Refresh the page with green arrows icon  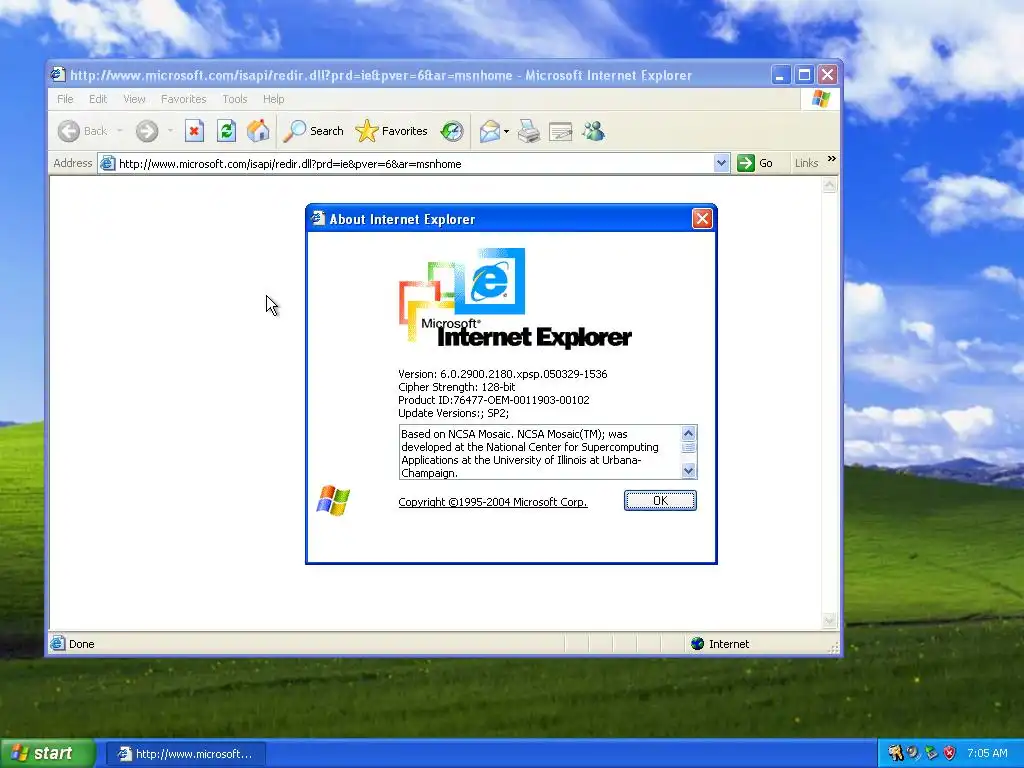tap(226, 131)
